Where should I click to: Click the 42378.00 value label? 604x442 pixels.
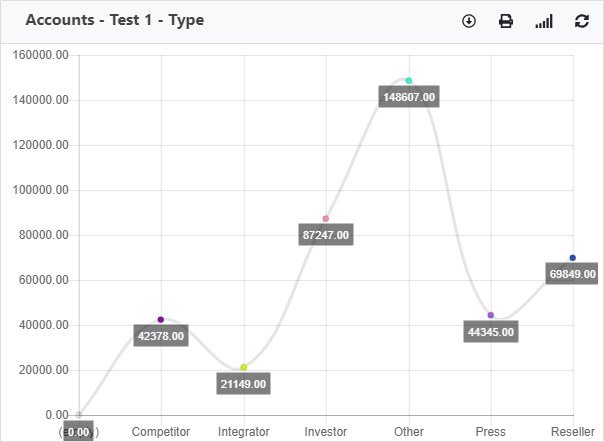coord(161,335)
